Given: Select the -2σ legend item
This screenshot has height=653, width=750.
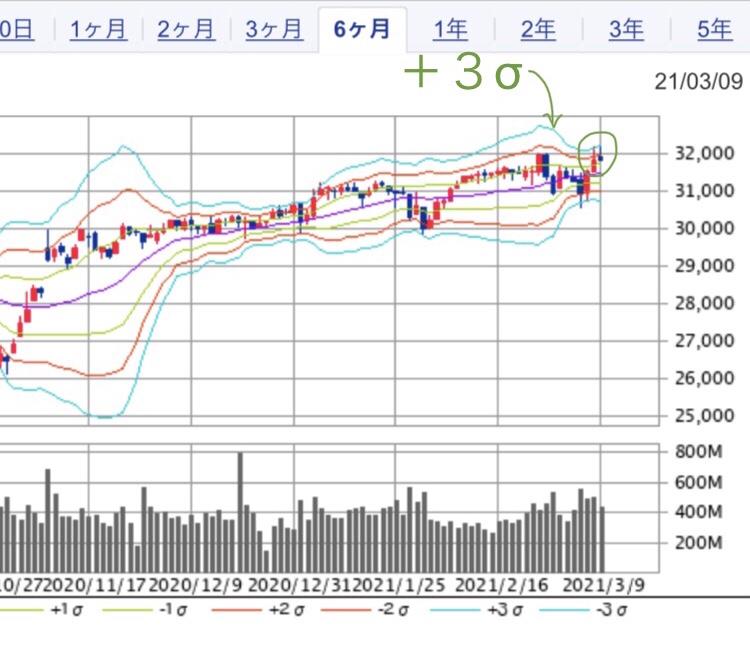Looking at the screenshot, I should [398, 608].
